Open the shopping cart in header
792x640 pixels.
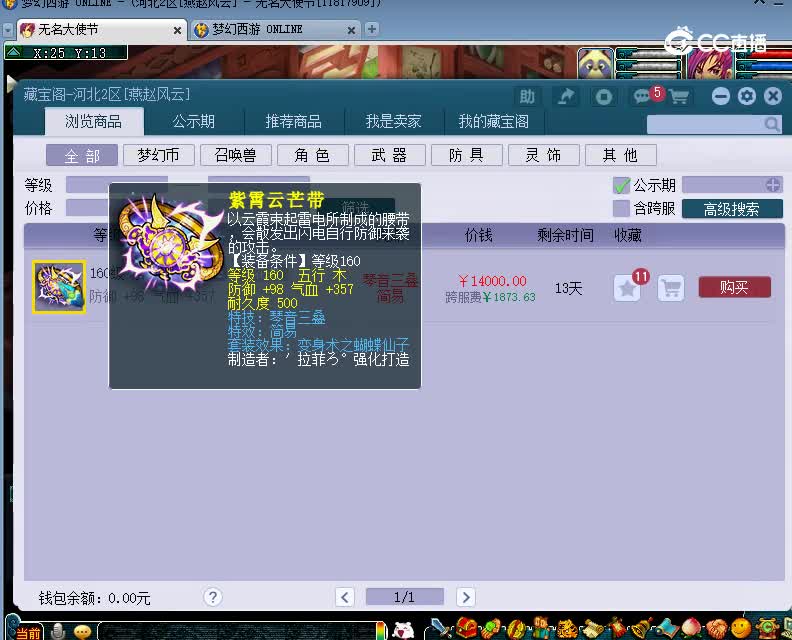pyautogui.click(x=679, y=96)
